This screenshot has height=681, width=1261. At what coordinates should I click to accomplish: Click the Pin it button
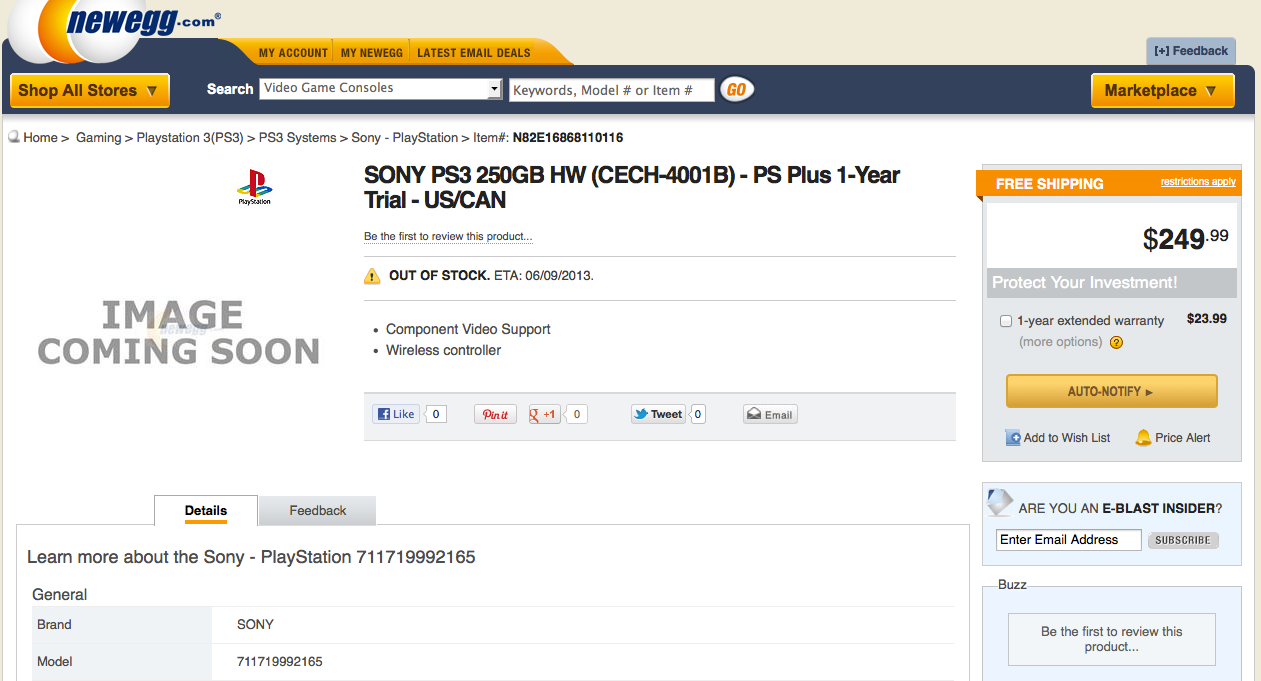pyautogui.click(x=496, y=414)
